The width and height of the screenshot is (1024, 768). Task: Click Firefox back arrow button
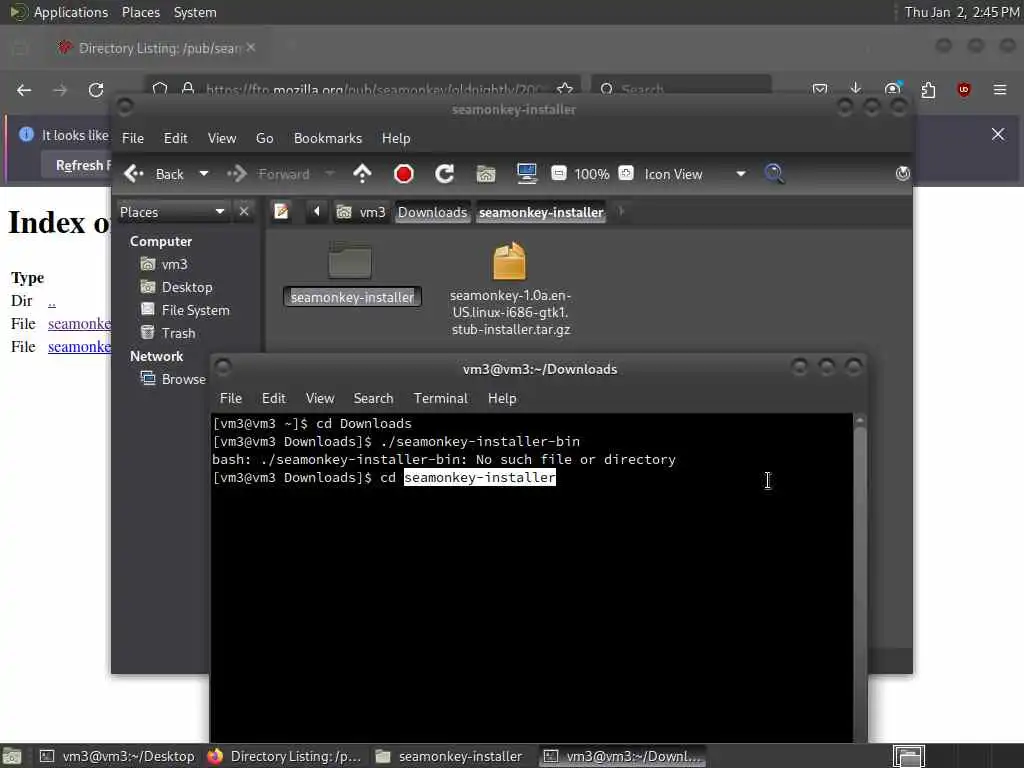pos(24,90)
